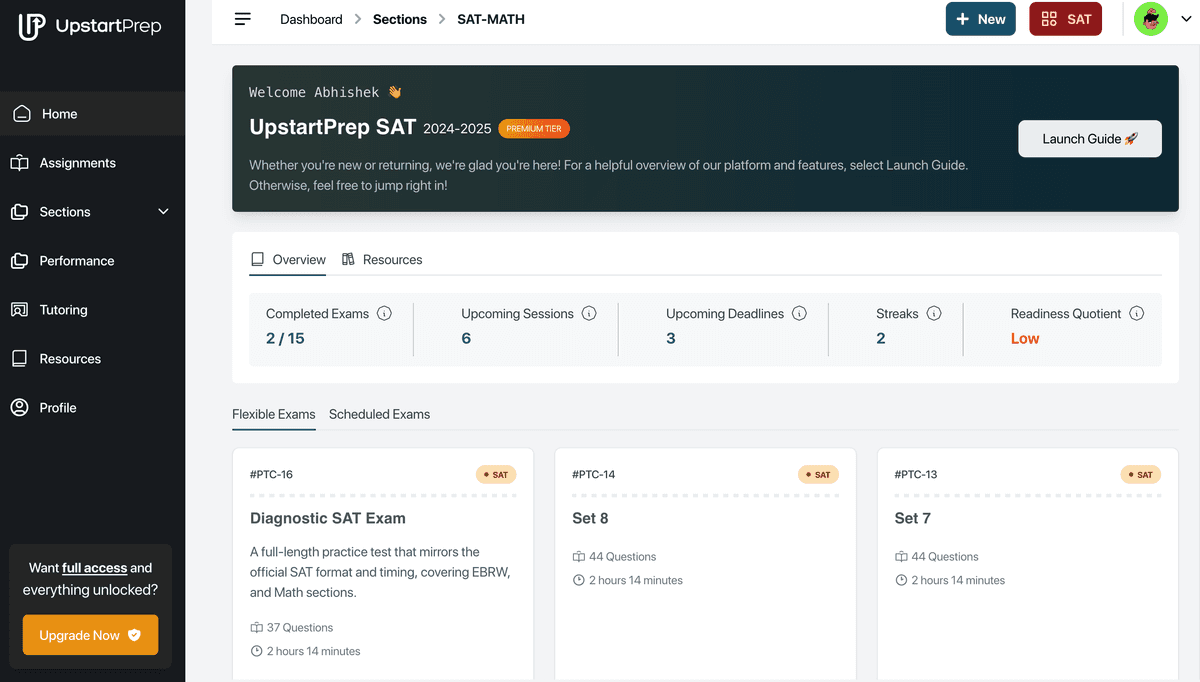Switch to the Overview tab
The height and width of the screenshot is (682, 1200).
point(288,260)
